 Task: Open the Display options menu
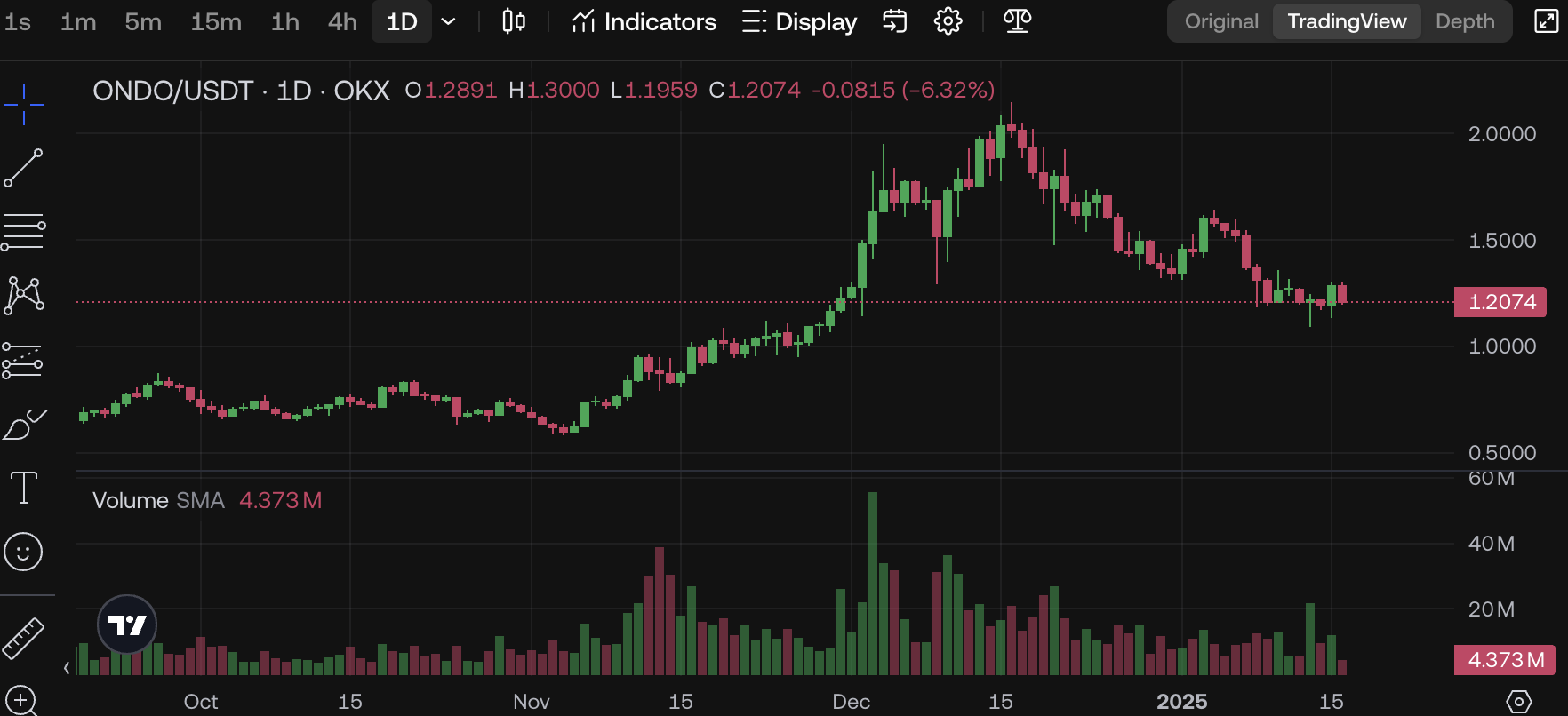pyautogui.click(x=799, y=21)
